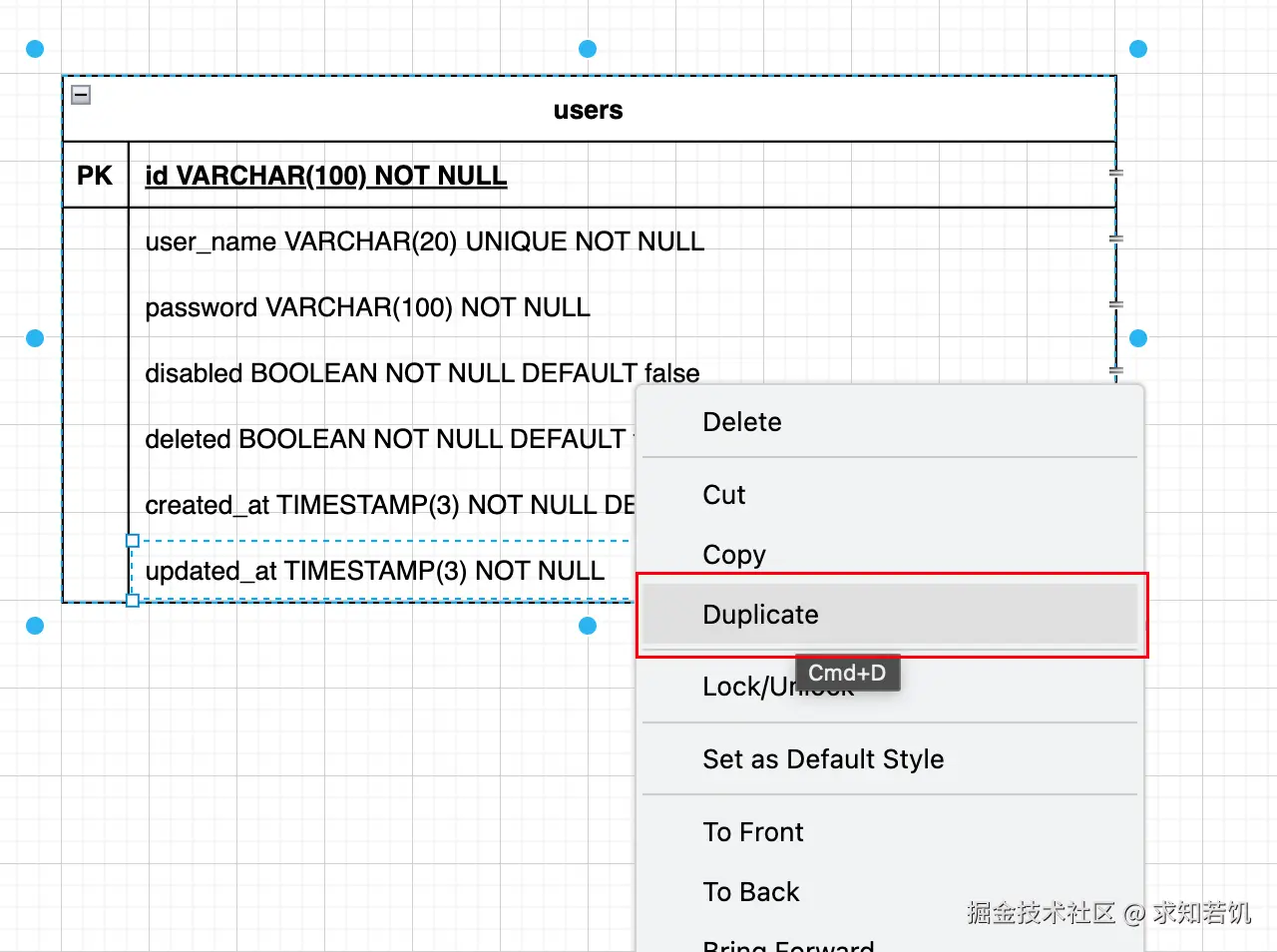Grab the top-center blue selection handle
The height and width of the screenshot is (952, 1277).
pyautogui.click(x=588, y=49)
